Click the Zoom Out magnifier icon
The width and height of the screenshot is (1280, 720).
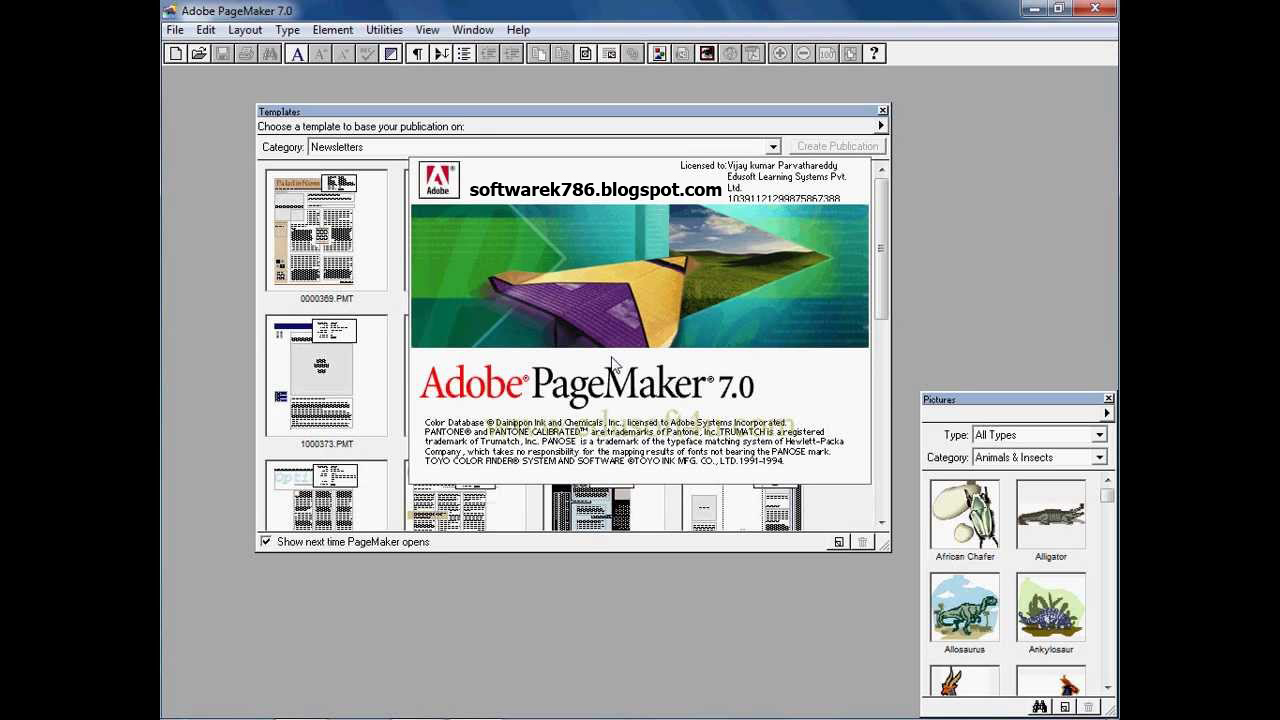click(x=803, y=54)
